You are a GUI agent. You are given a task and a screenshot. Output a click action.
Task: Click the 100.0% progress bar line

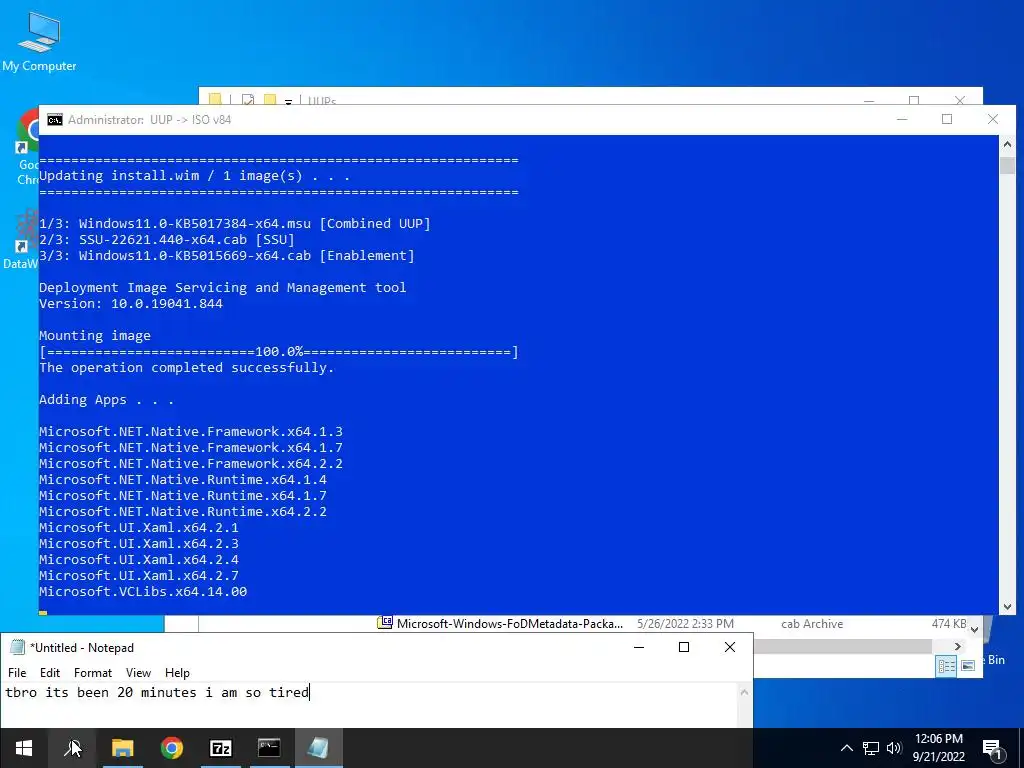(x=279, y=352)
